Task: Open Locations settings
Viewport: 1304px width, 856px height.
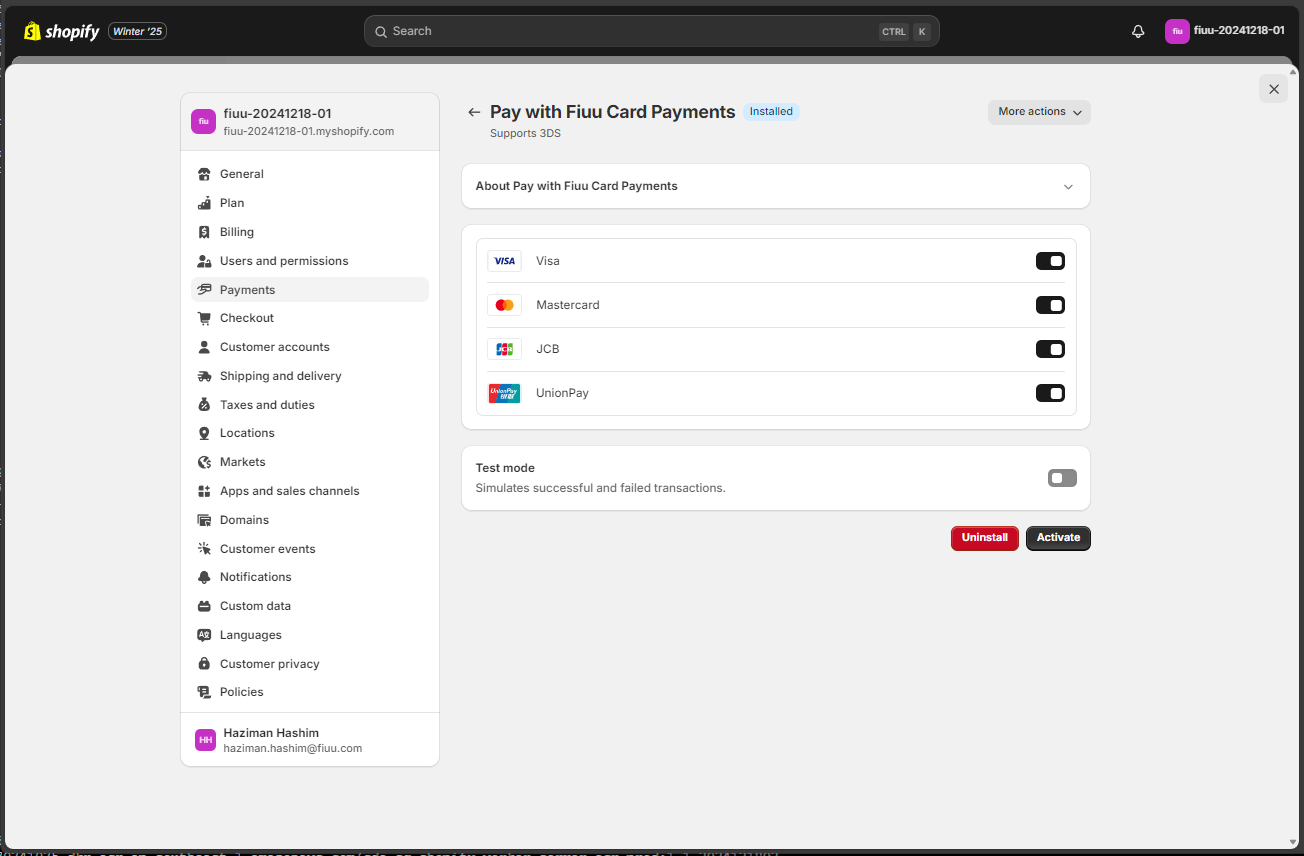Action: click(x=310, y=433)
